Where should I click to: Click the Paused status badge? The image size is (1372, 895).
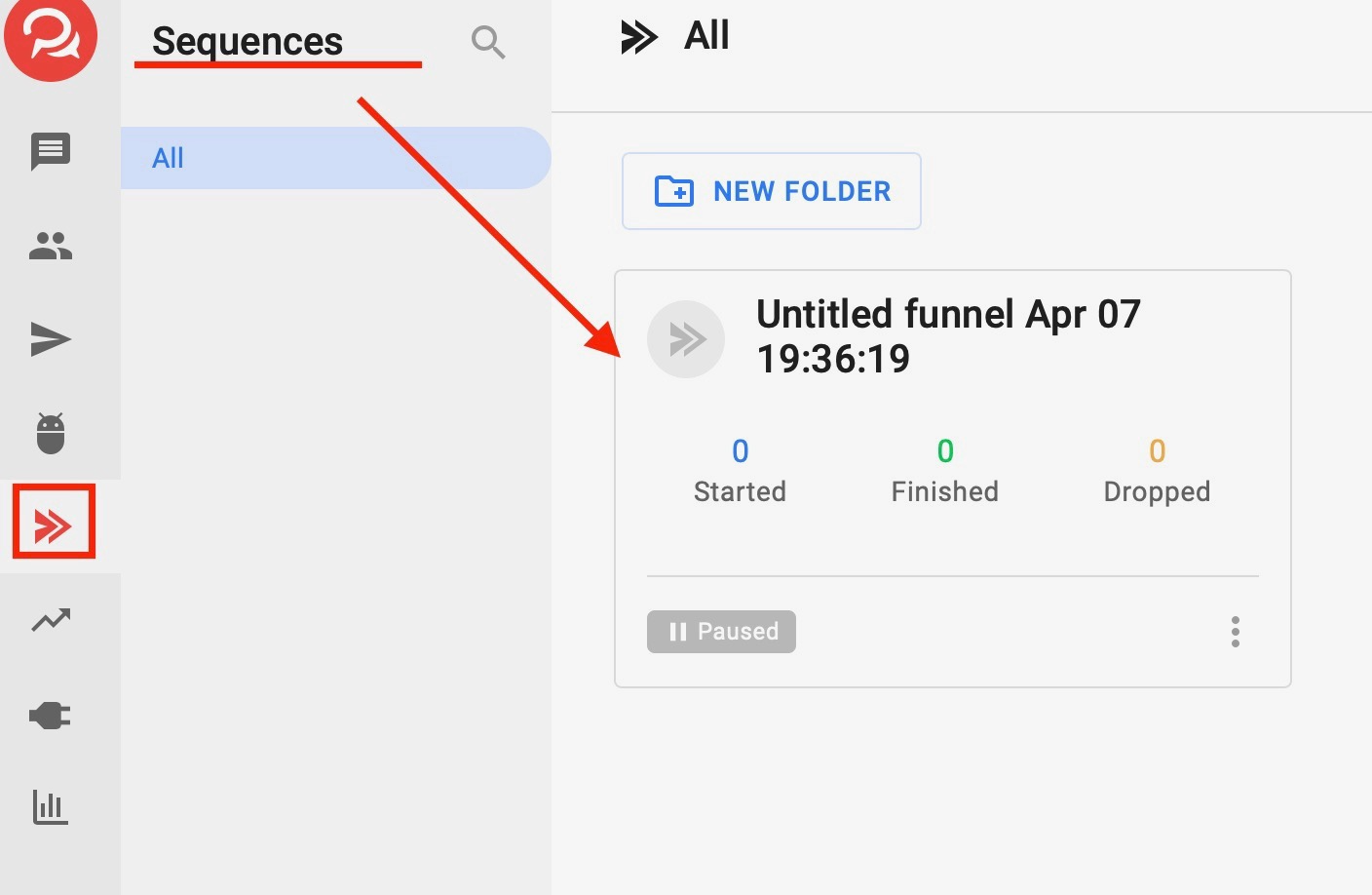(721, 632)
